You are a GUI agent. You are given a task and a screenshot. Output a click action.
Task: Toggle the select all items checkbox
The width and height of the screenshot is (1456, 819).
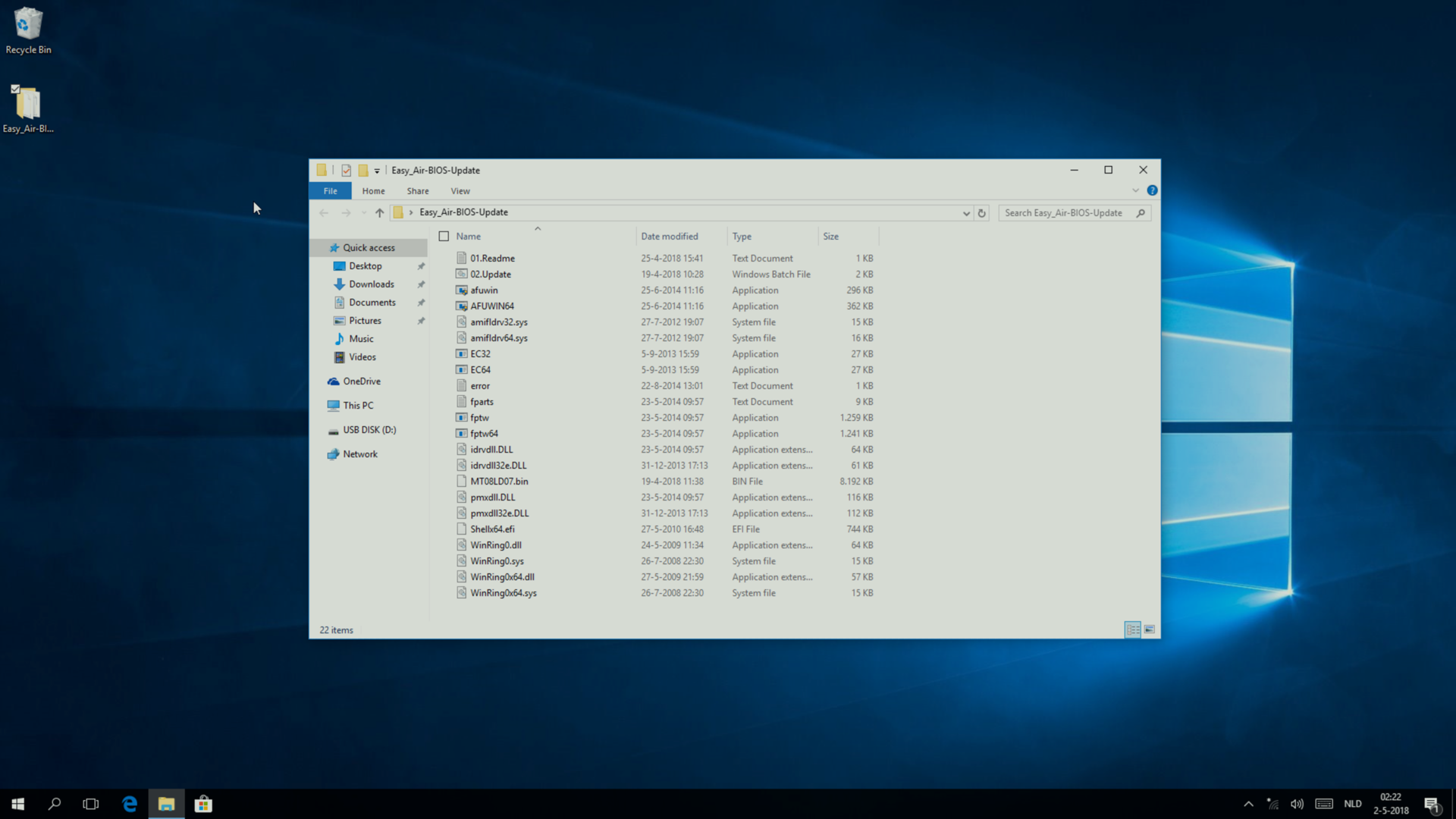[x=444, y=237]
